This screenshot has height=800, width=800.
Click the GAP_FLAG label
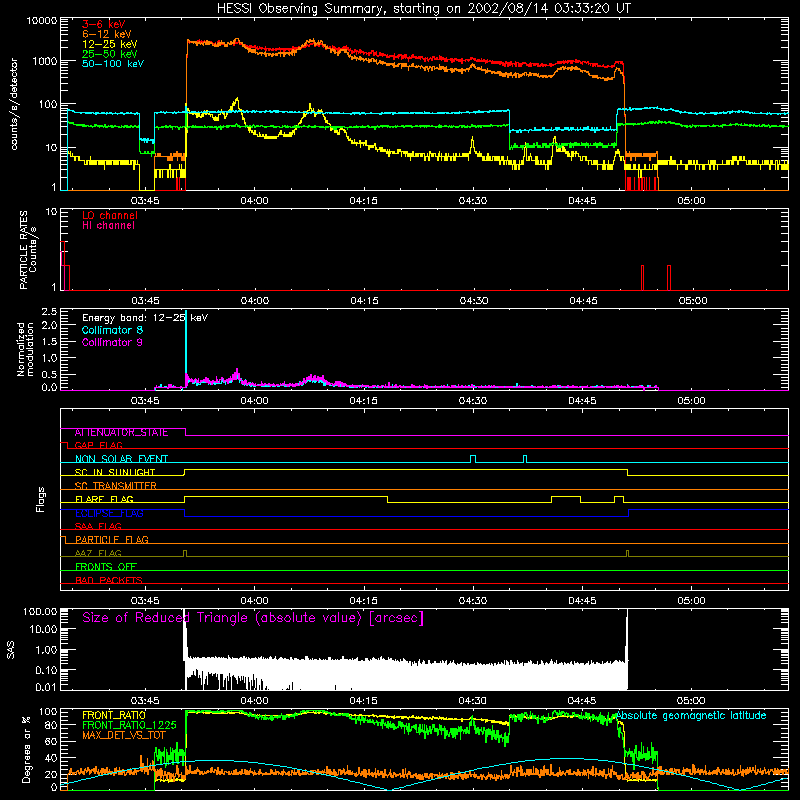tap(98, 445)
